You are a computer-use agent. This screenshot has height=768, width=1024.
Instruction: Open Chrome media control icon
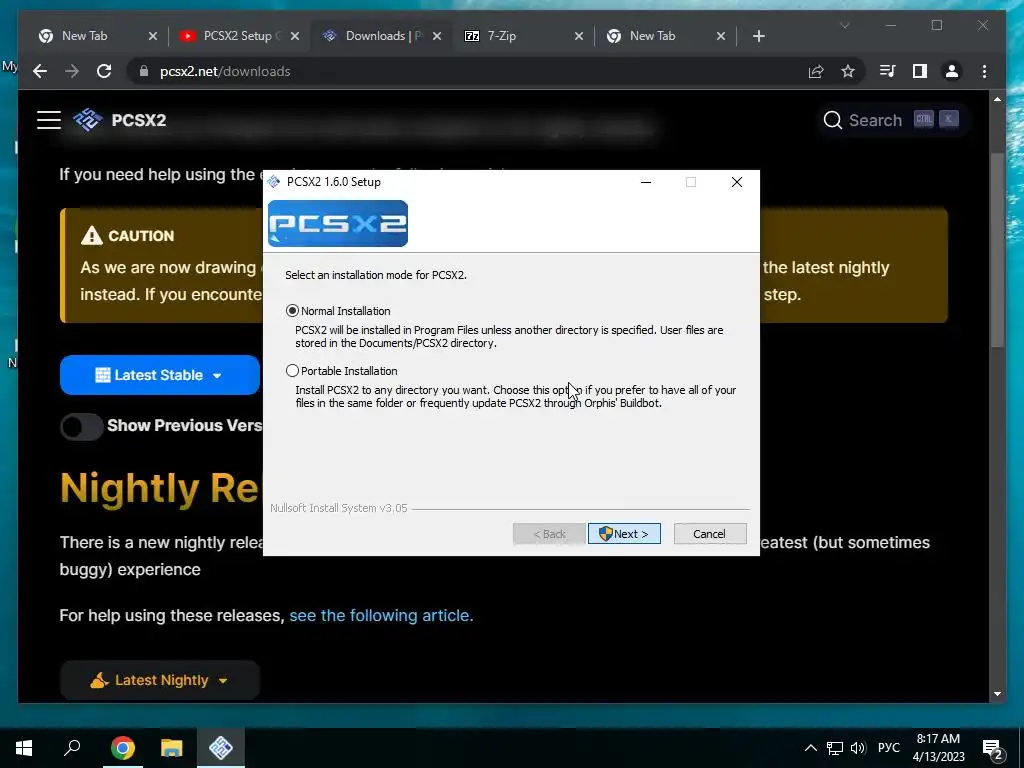click(888, 71)
